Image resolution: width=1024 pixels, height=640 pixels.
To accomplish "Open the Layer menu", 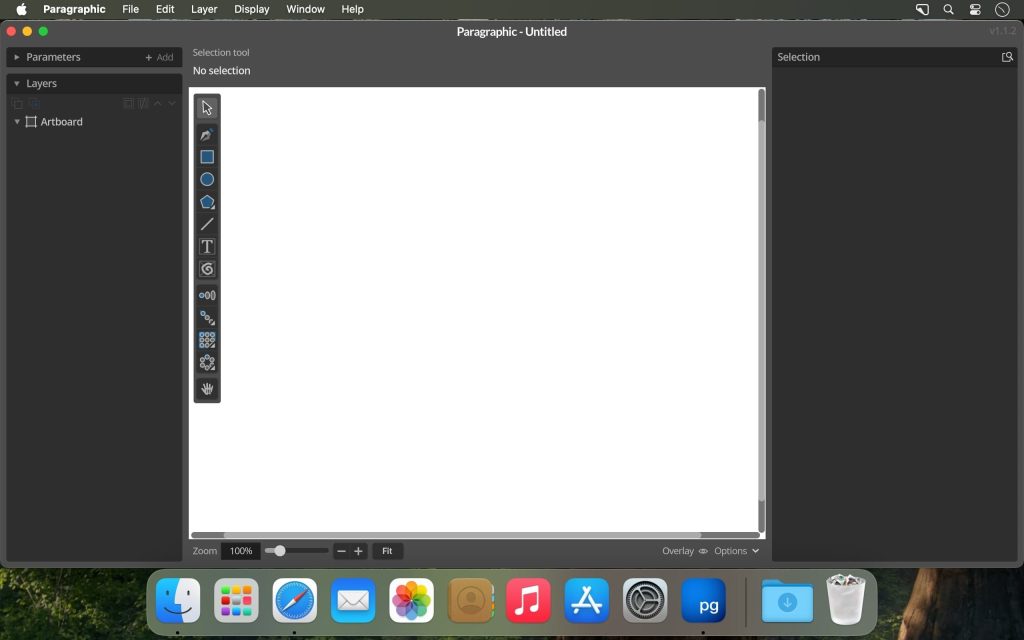I will [204, 9].
